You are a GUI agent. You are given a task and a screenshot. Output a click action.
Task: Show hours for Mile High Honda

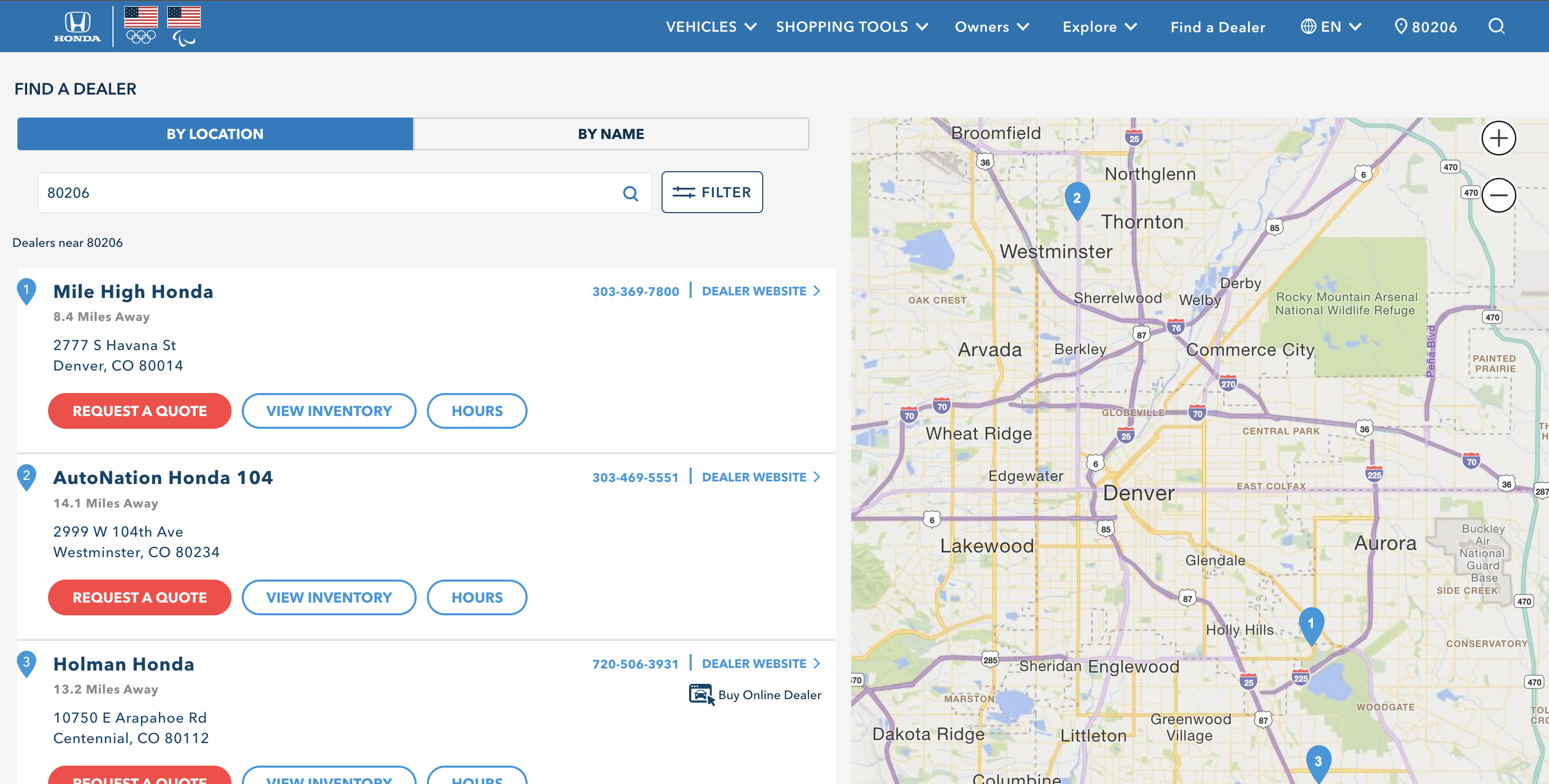point(477,411)
